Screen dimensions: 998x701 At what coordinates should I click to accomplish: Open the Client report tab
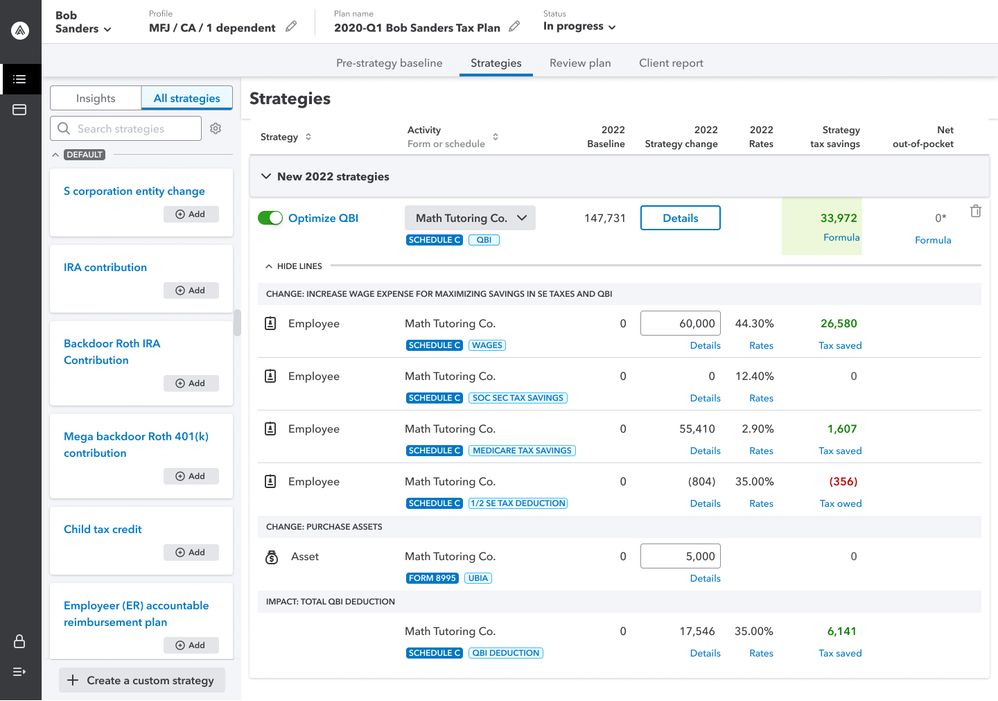point(671,63)
